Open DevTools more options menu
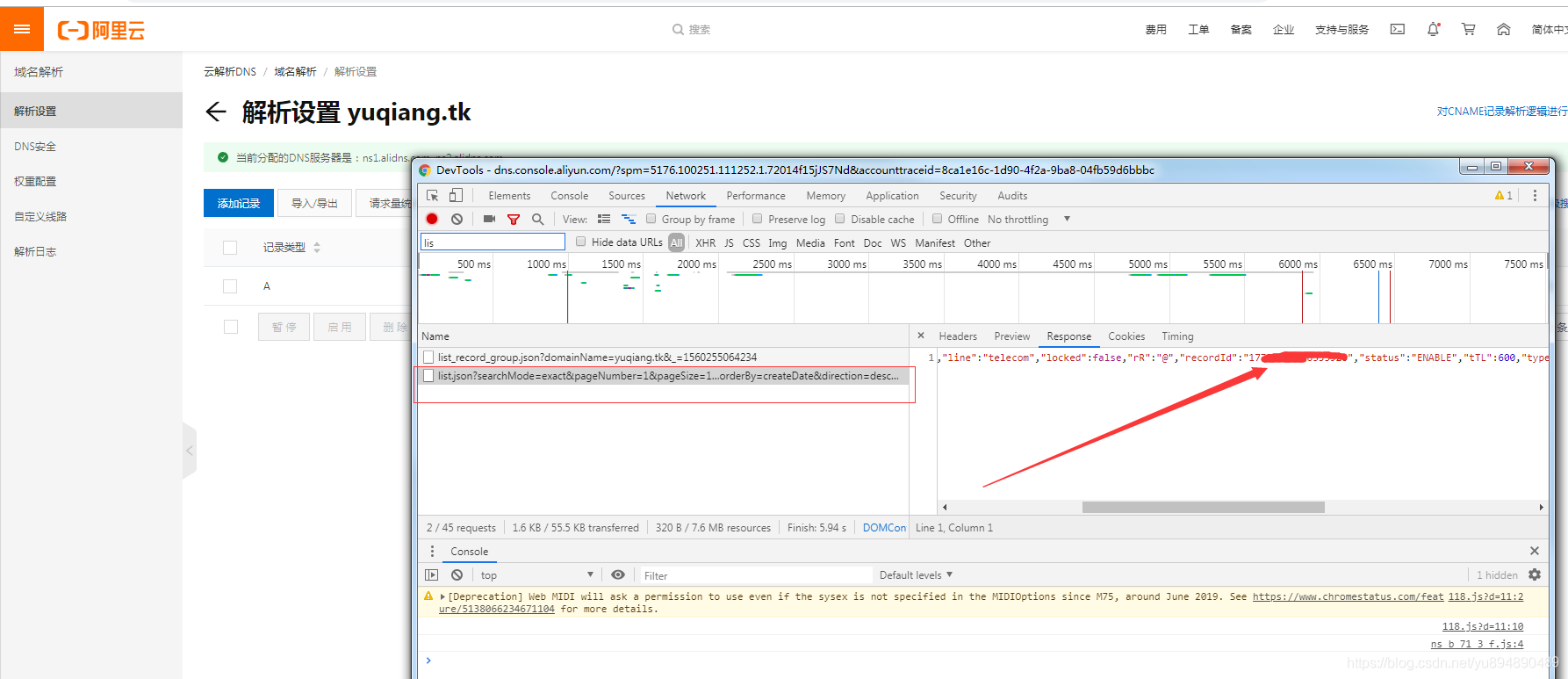This screenshot has width=1568, height=679. [x=1535, y=196]
